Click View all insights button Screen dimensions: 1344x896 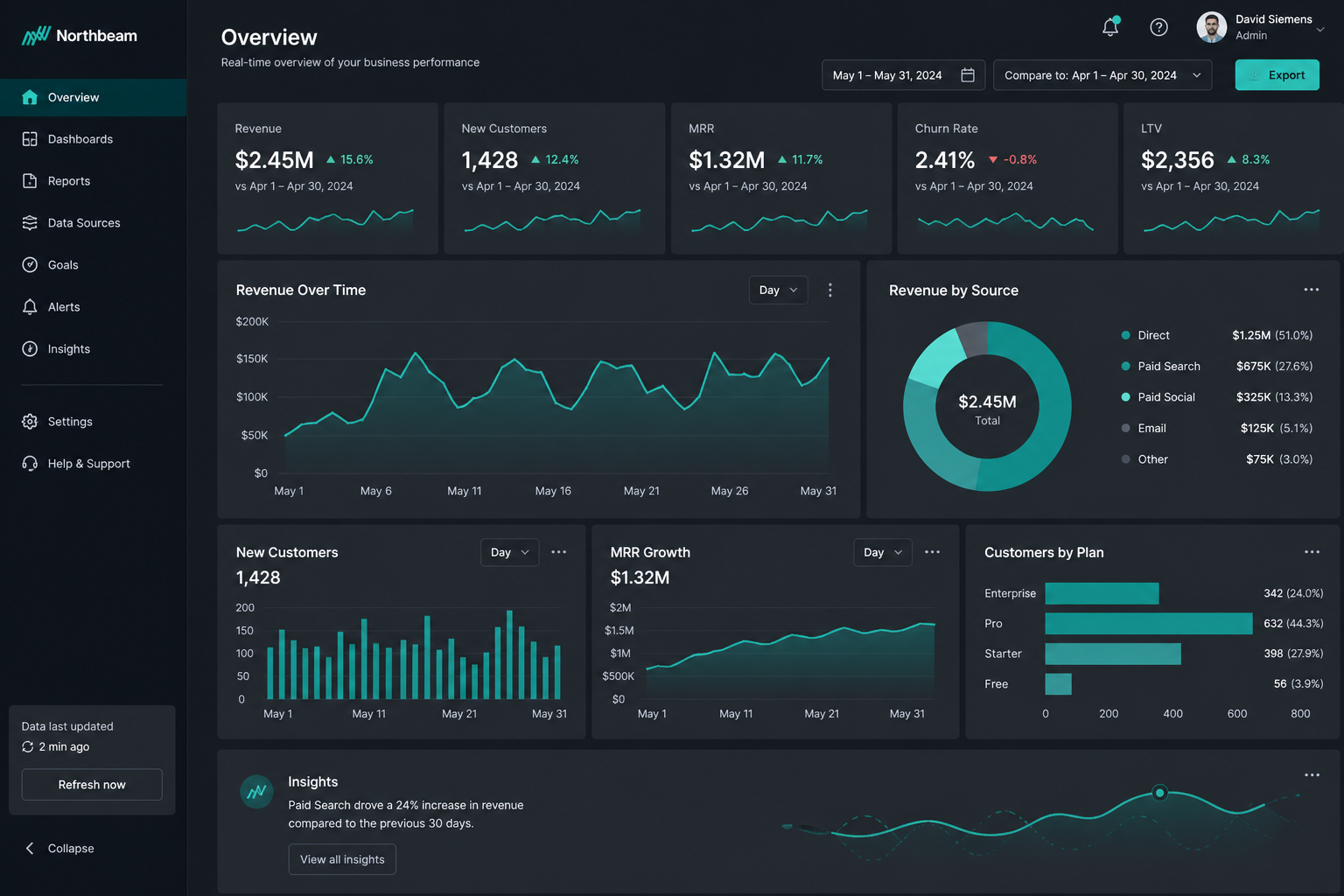(342, 859)
